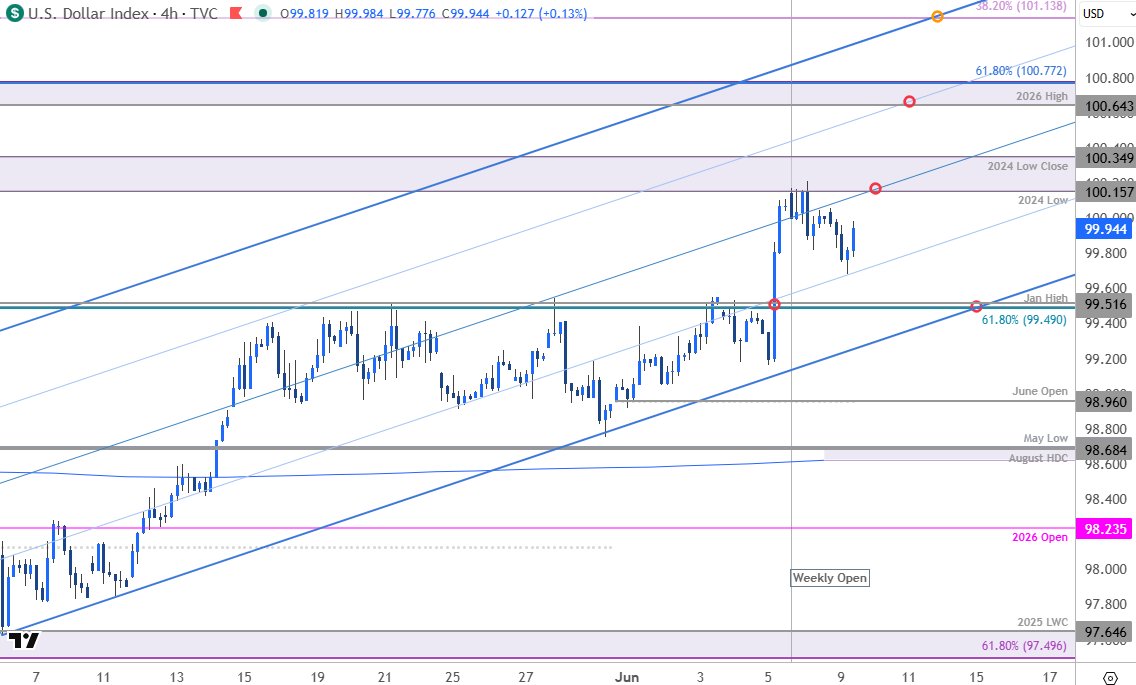
Task: Click the red flag icon beside TVC
Action: pos(235,13)
